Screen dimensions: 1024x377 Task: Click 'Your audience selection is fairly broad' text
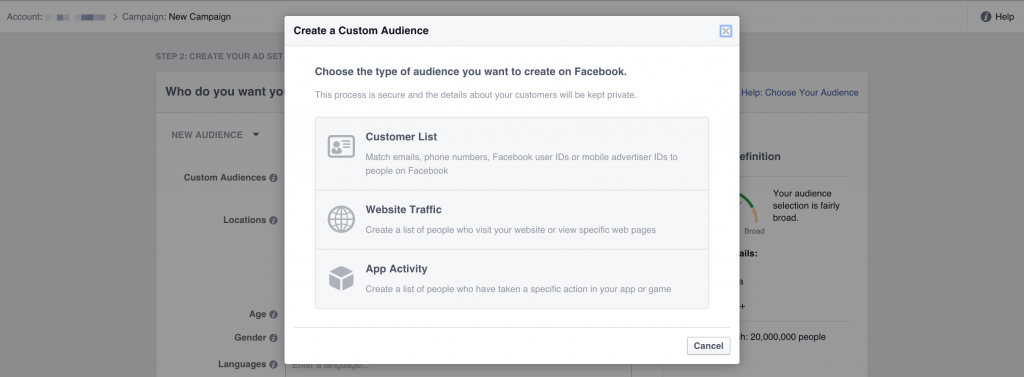coord(806,206)
